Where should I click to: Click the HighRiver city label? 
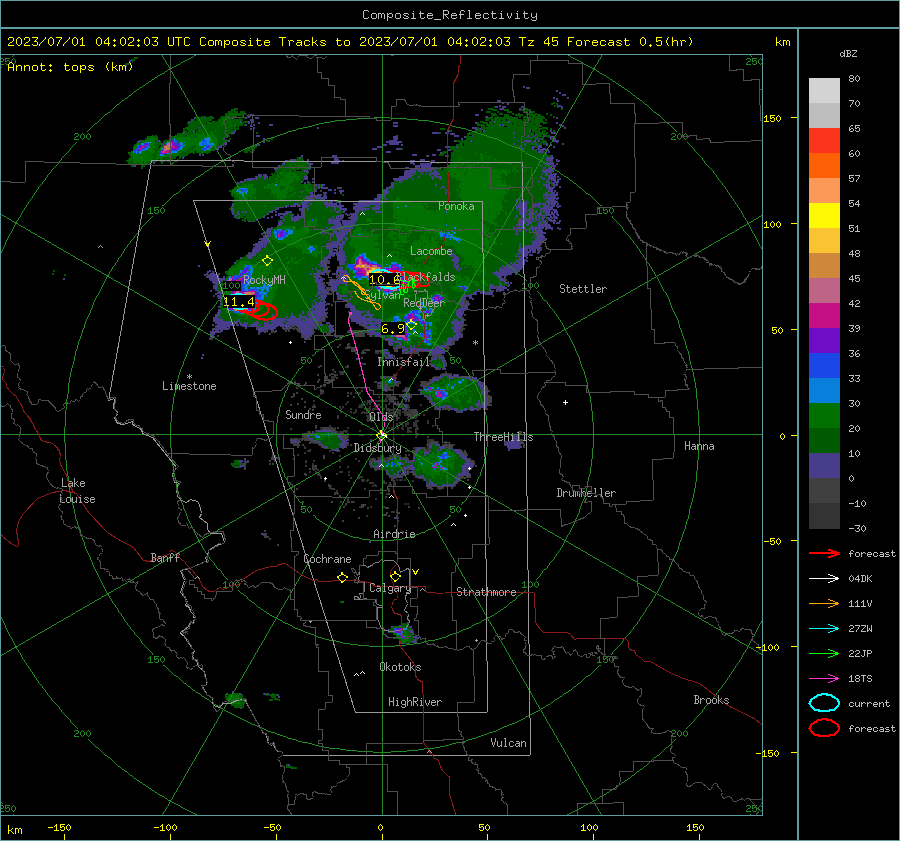point(415,702)
